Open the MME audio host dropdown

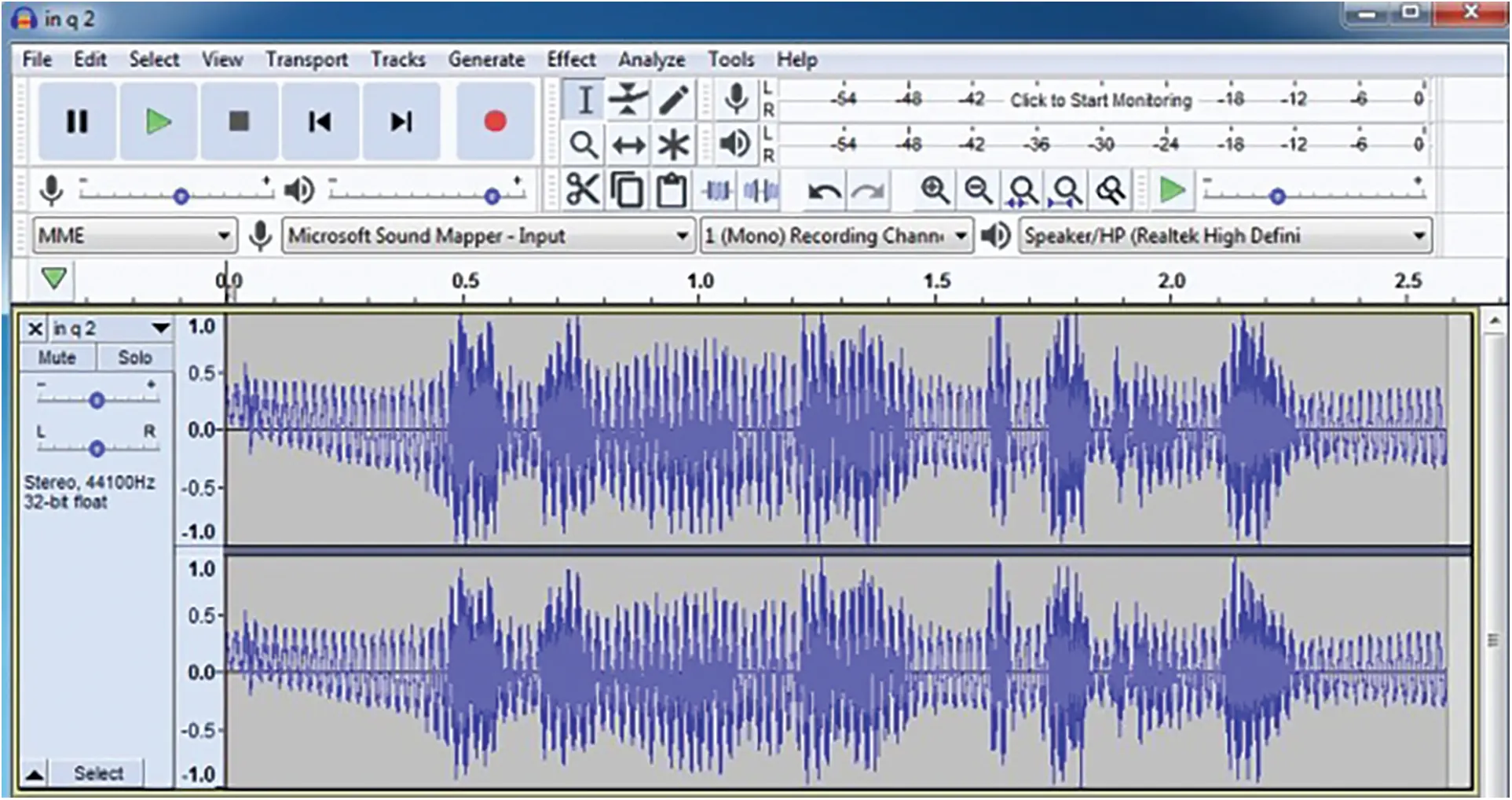[134, 236]
